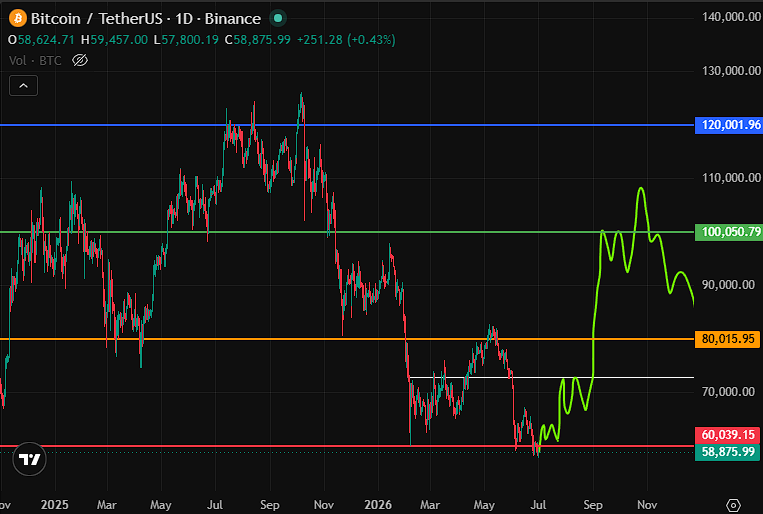Viewport: 763px width, 514px height.
Task: Toggle volume indicator visibility eye icon
Action: (x=80, y=60)
